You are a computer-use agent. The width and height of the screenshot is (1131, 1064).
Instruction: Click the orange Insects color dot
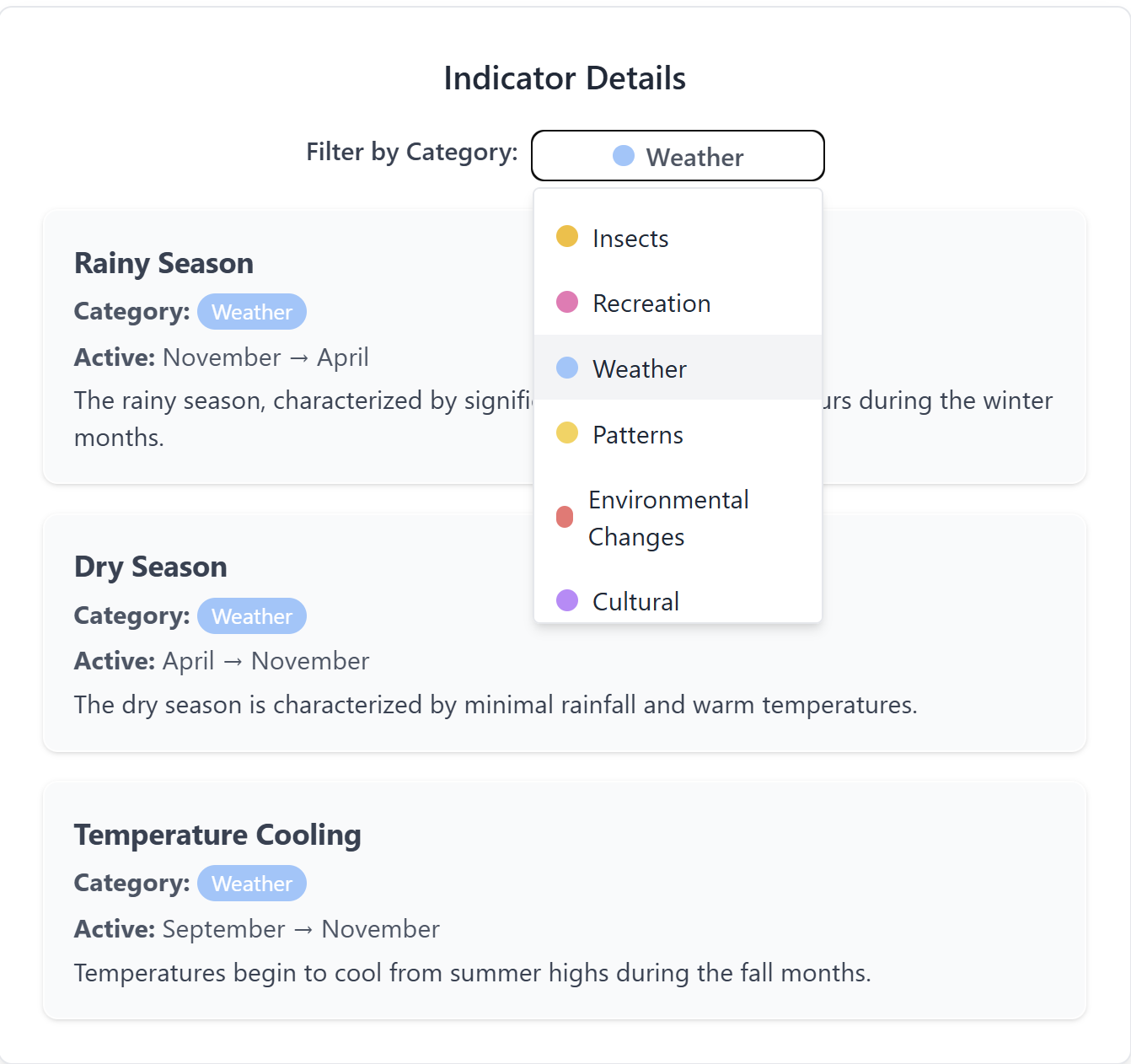click(567, 237)
